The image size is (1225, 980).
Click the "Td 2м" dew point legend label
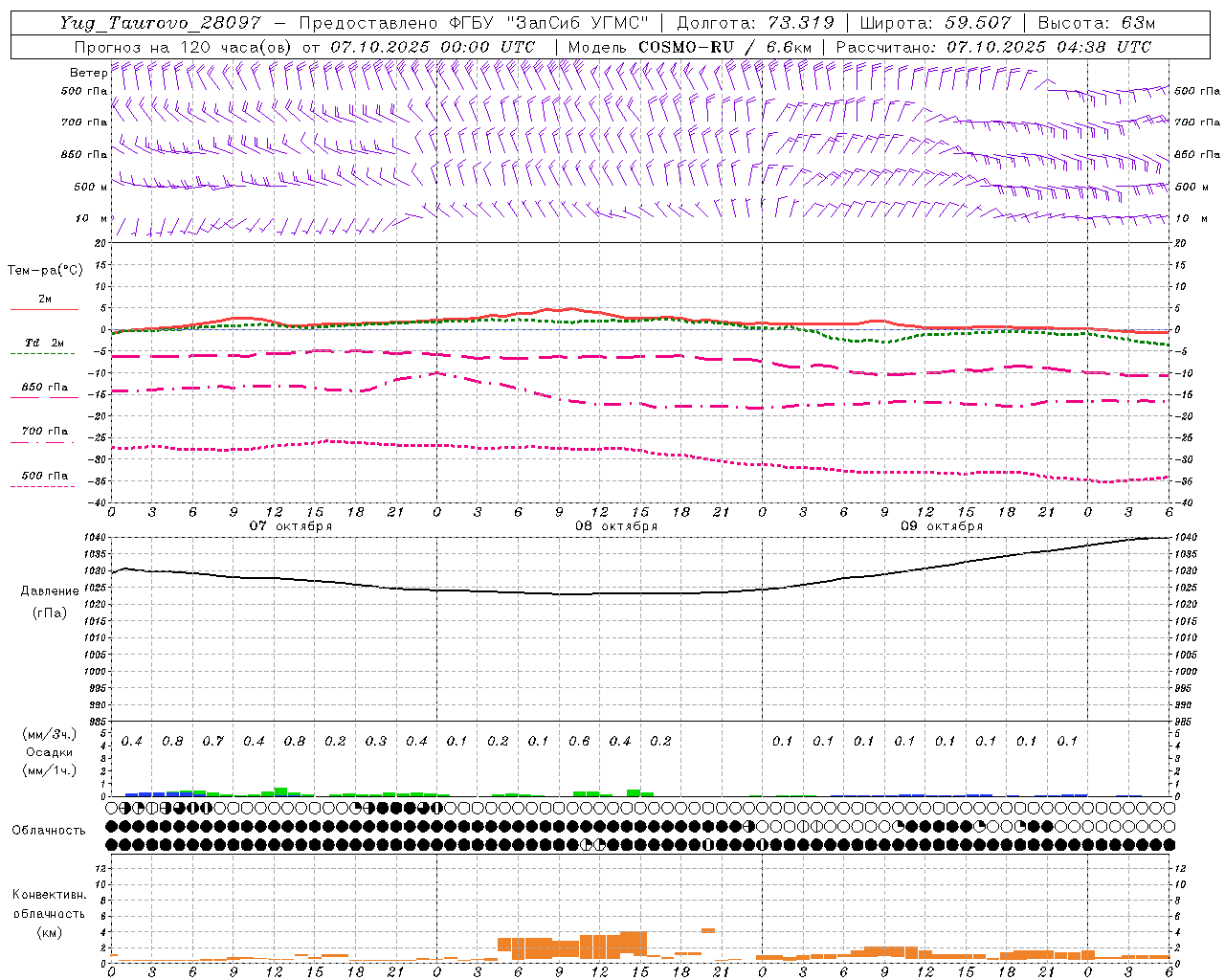tap(44, 343)
